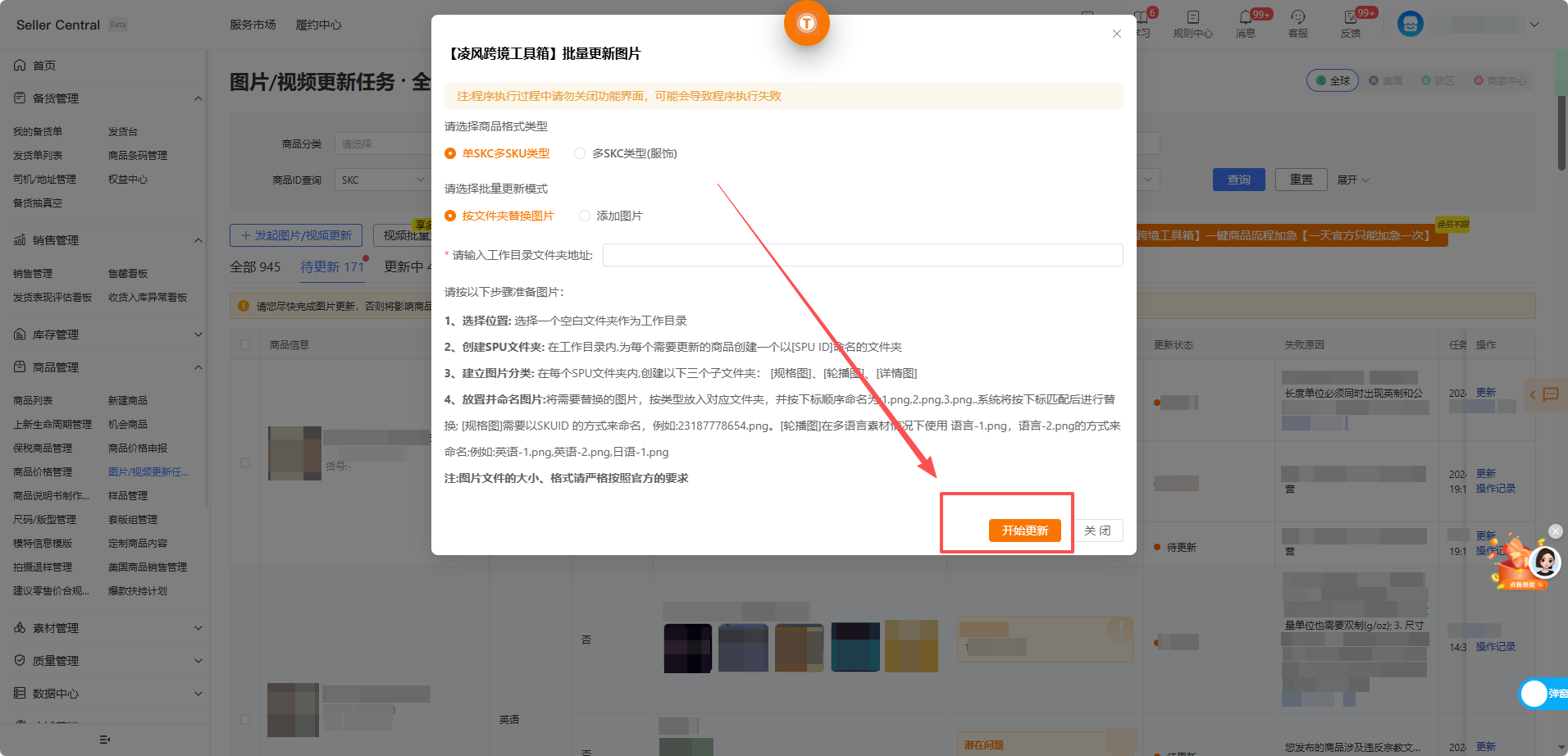Click the 质量管理 shield icon

tap(20, 660)
